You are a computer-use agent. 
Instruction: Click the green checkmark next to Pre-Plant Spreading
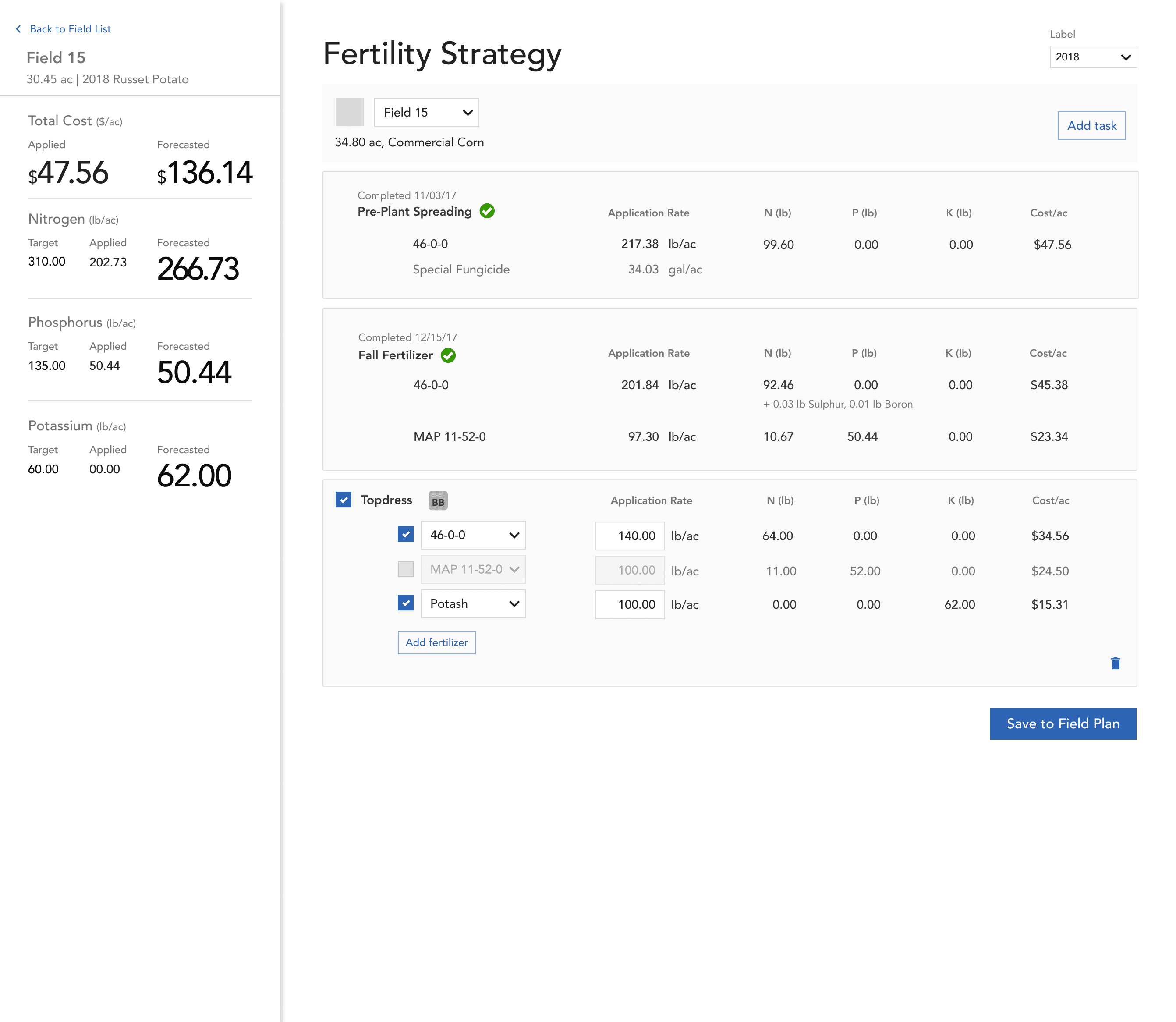pos(487,211)
